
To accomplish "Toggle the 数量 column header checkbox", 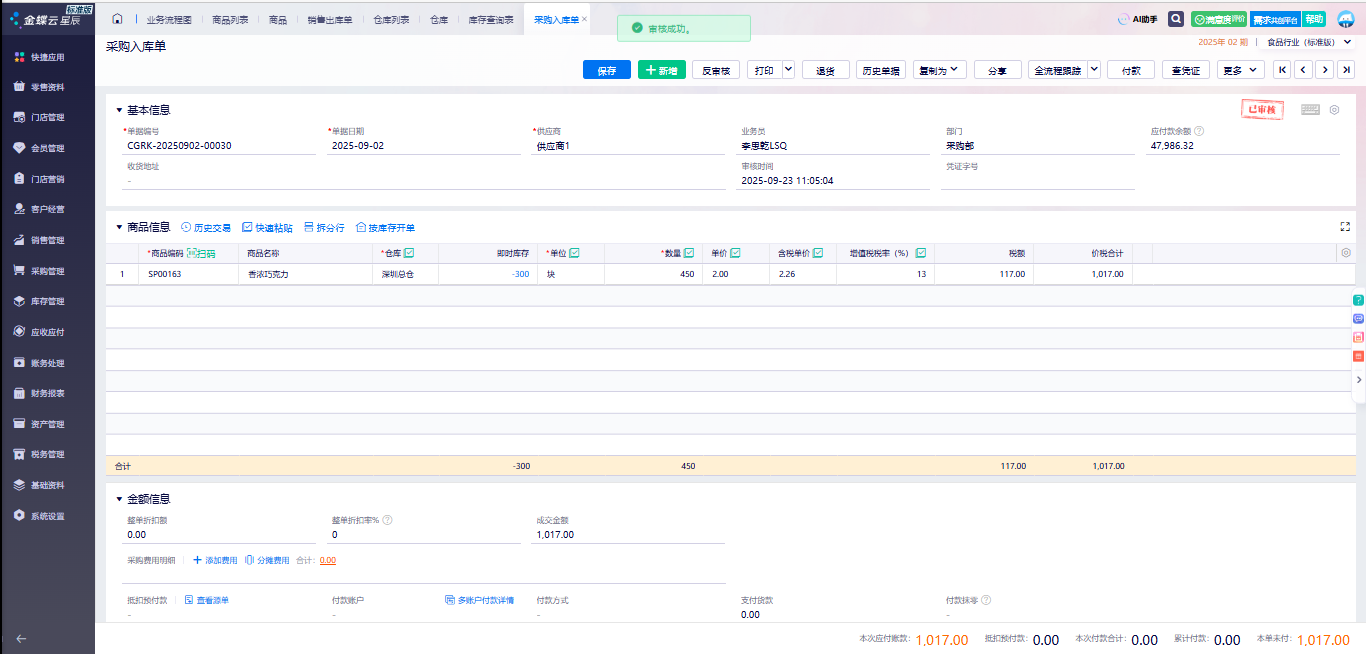I will pos(689,253).
